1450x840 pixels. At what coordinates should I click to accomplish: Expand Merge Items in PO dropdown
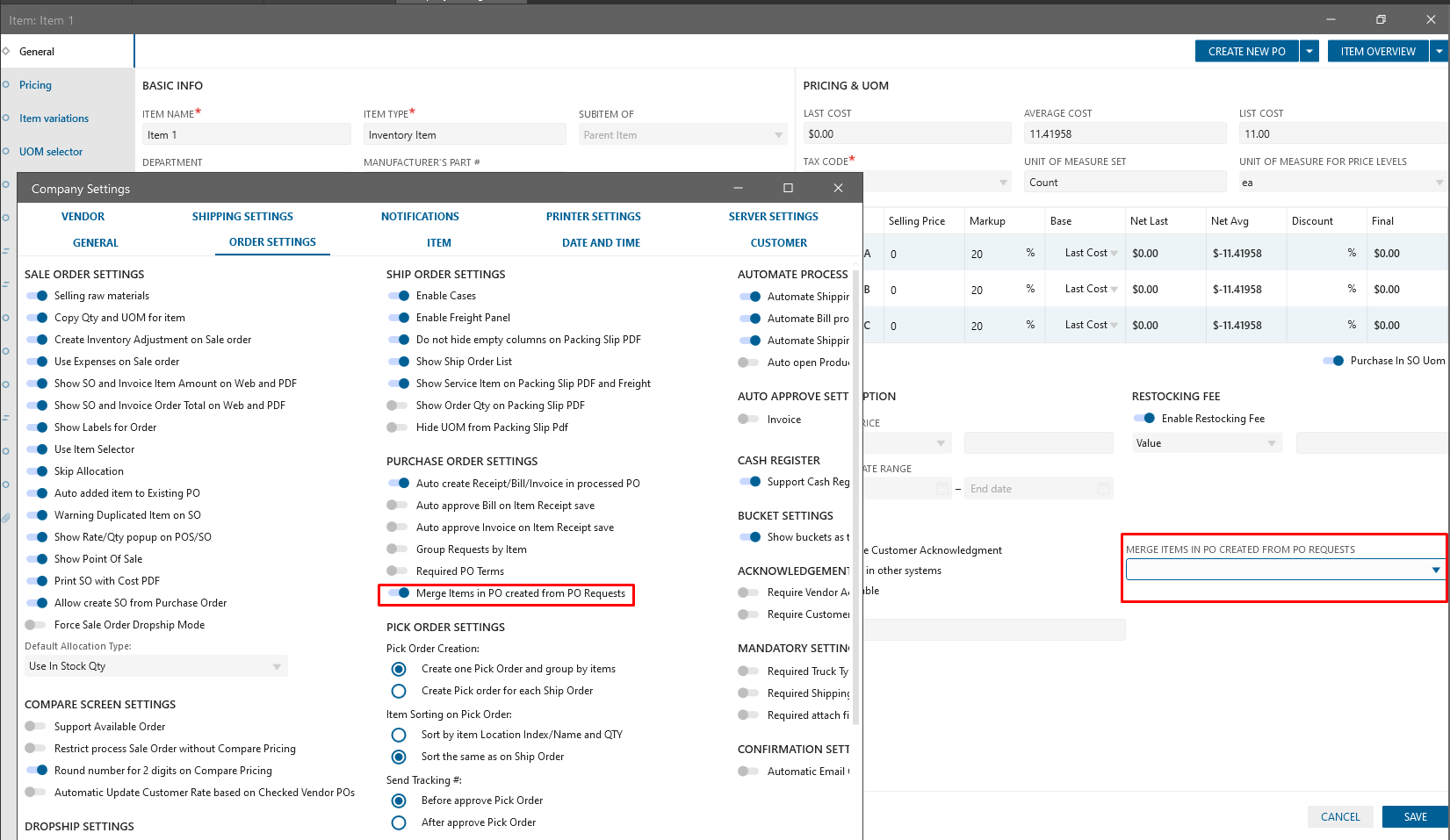point(1435,570)
